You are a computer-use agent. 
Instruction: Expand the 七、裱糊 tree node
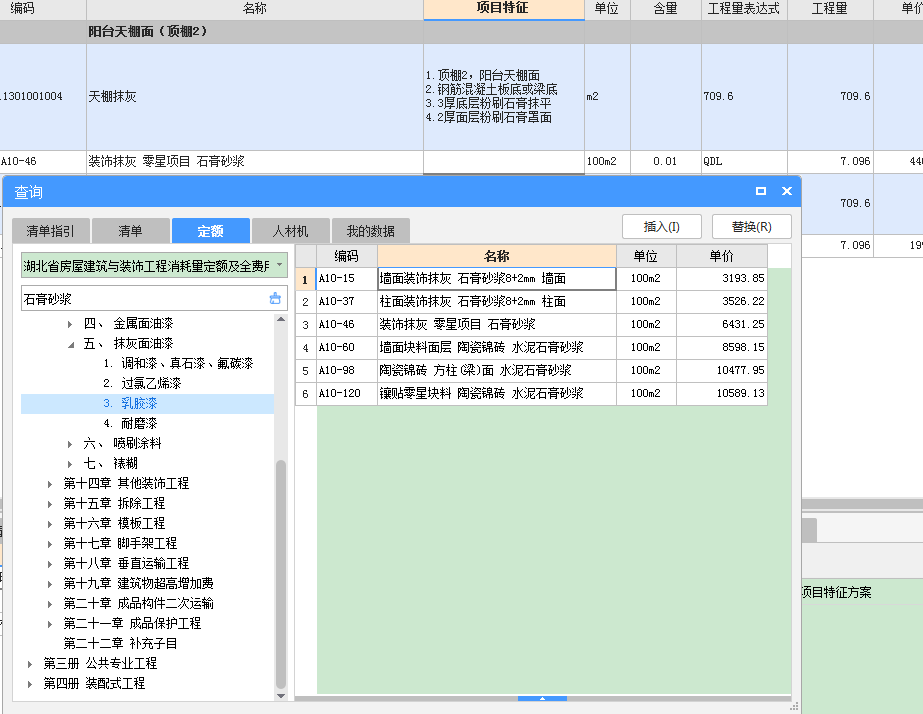point(70,464)
